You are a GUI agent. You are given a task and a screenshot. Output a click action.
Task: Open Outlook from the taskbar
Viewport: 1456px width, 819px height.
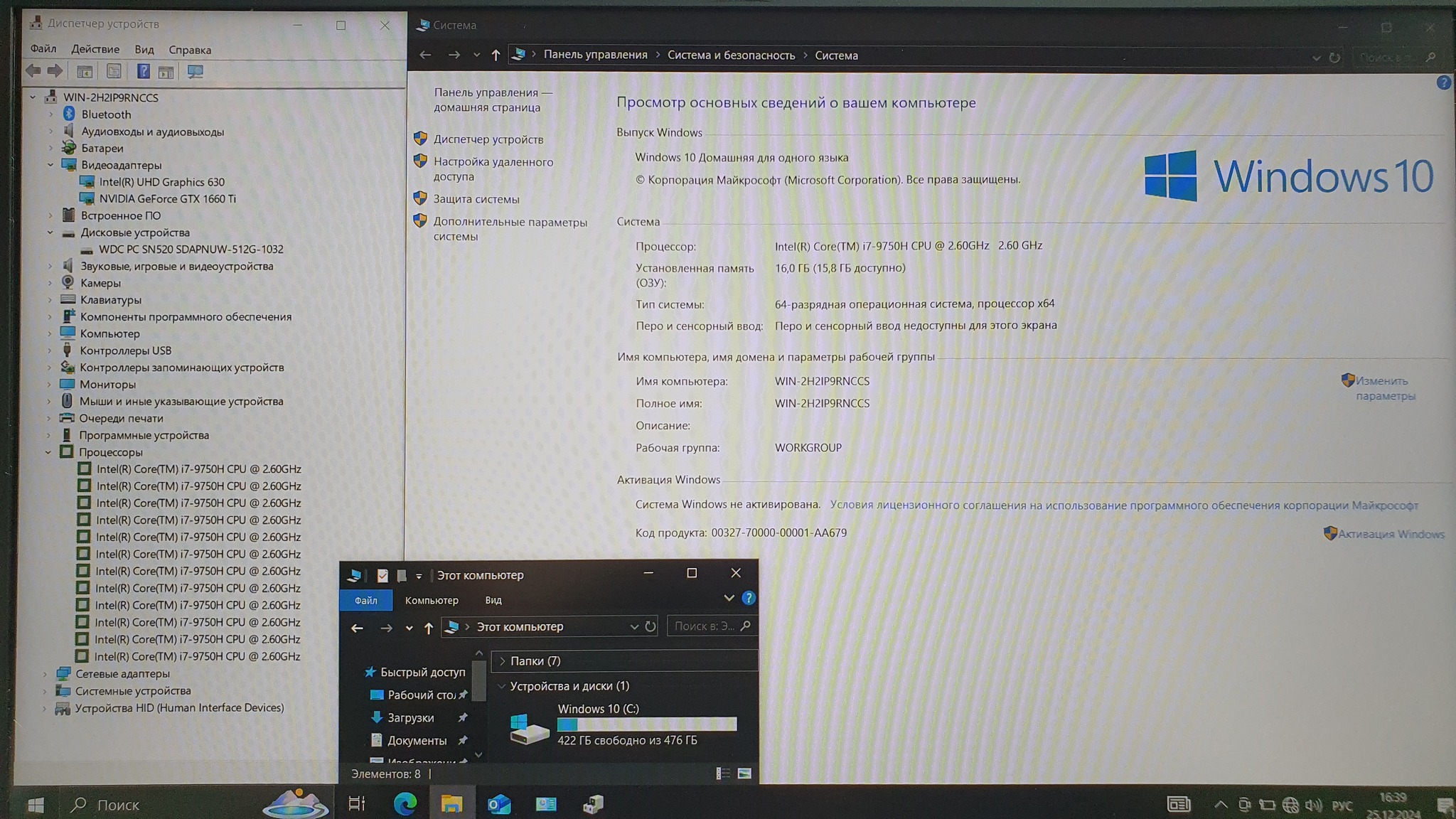[x=498, y=804]
